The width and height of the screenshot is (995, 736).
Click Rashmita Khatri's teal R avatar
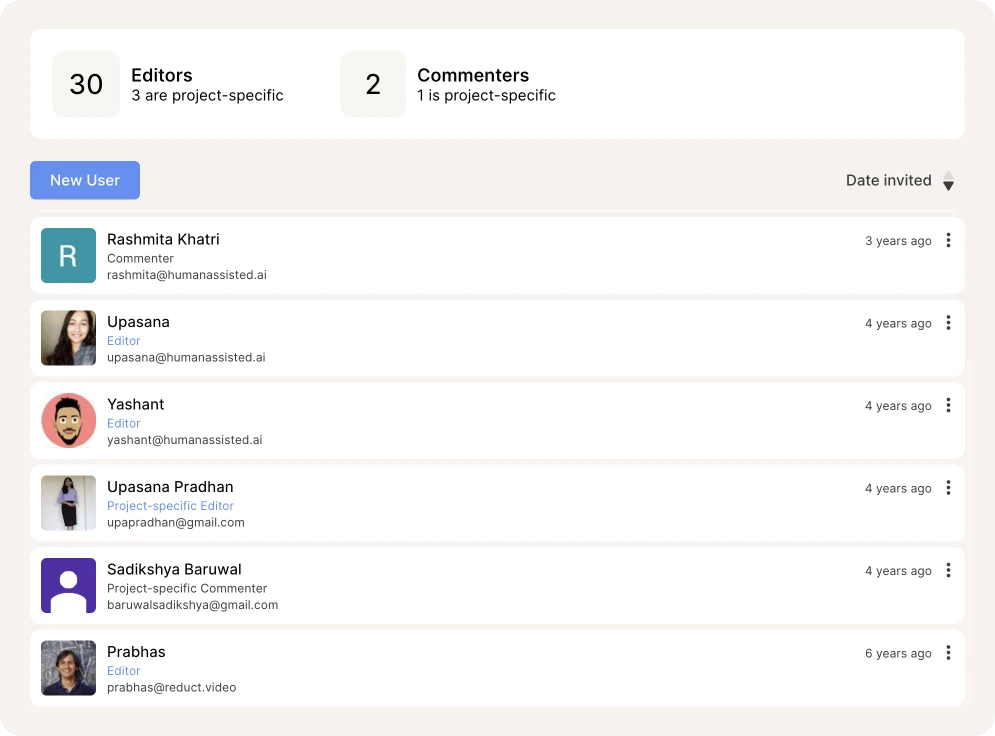click(x=69, y=256)
